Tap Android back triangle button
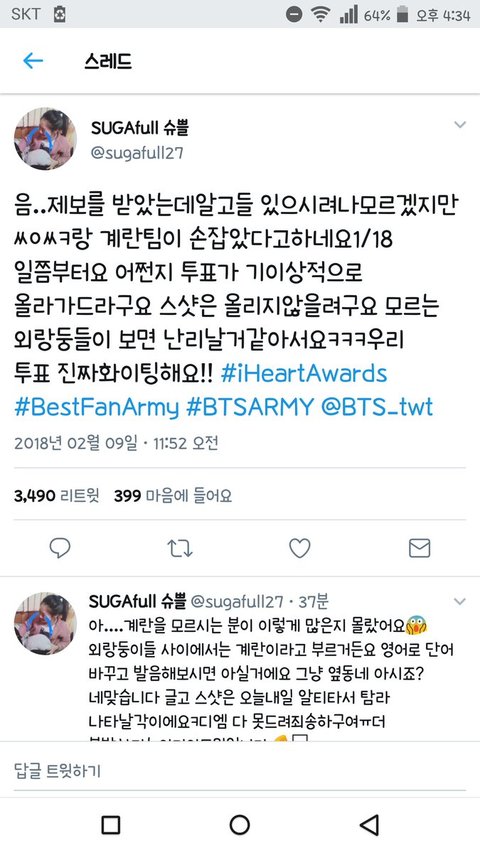This screenshot has height=853, width=480. pos(370,825)
